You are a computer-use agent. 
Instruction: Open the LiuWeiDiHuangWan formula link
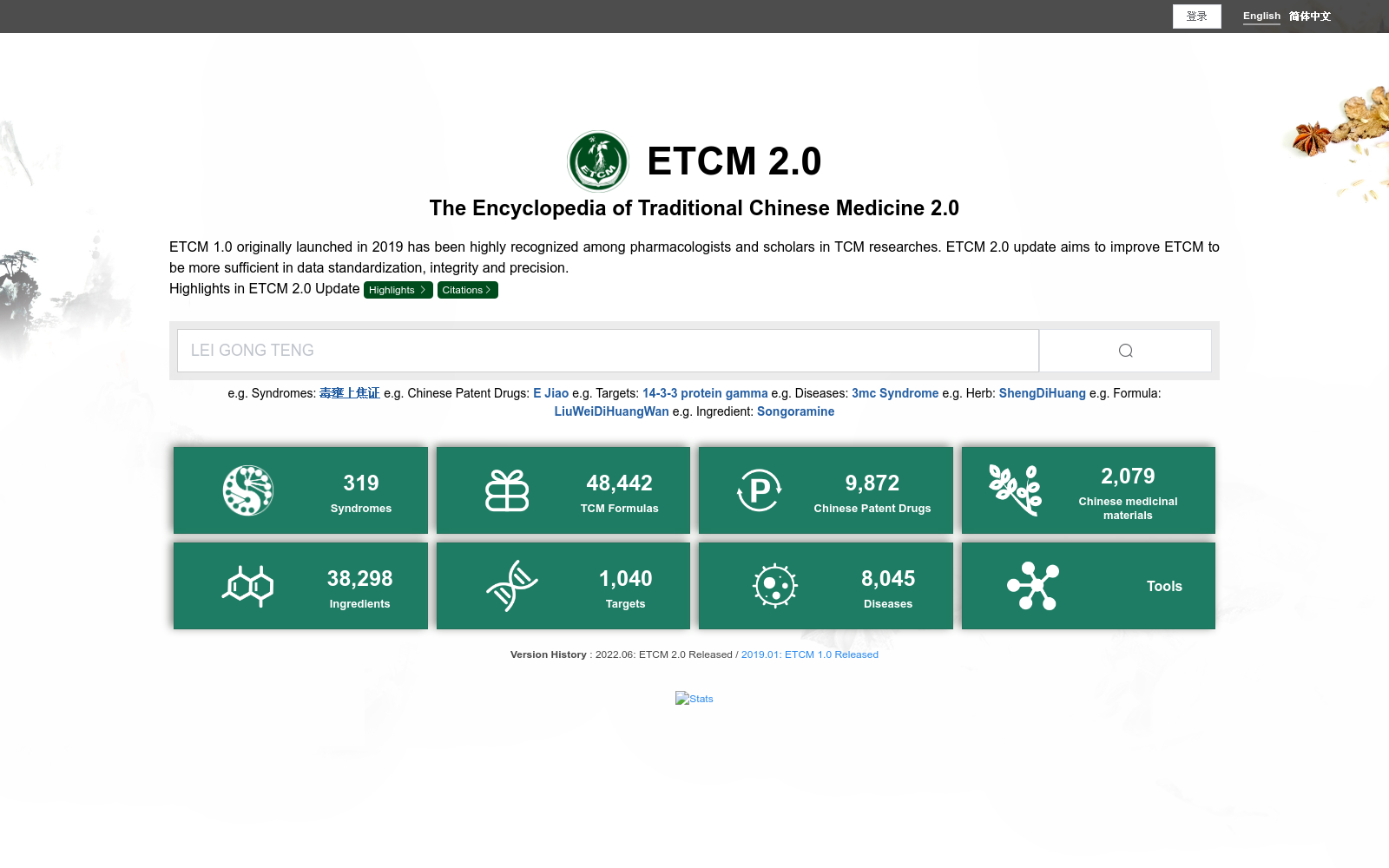(x=612, y=411)
